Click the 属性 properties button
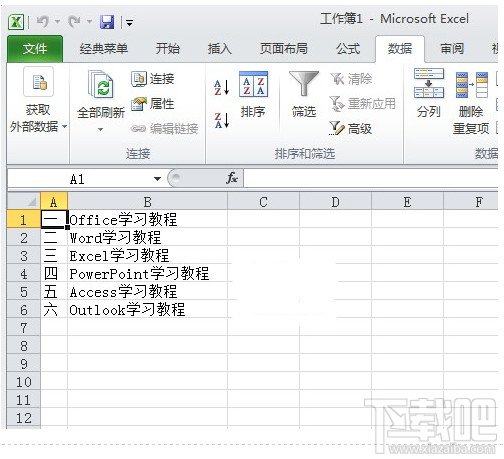This screenshot has width=504, height=459. click(x=153, y=104)
